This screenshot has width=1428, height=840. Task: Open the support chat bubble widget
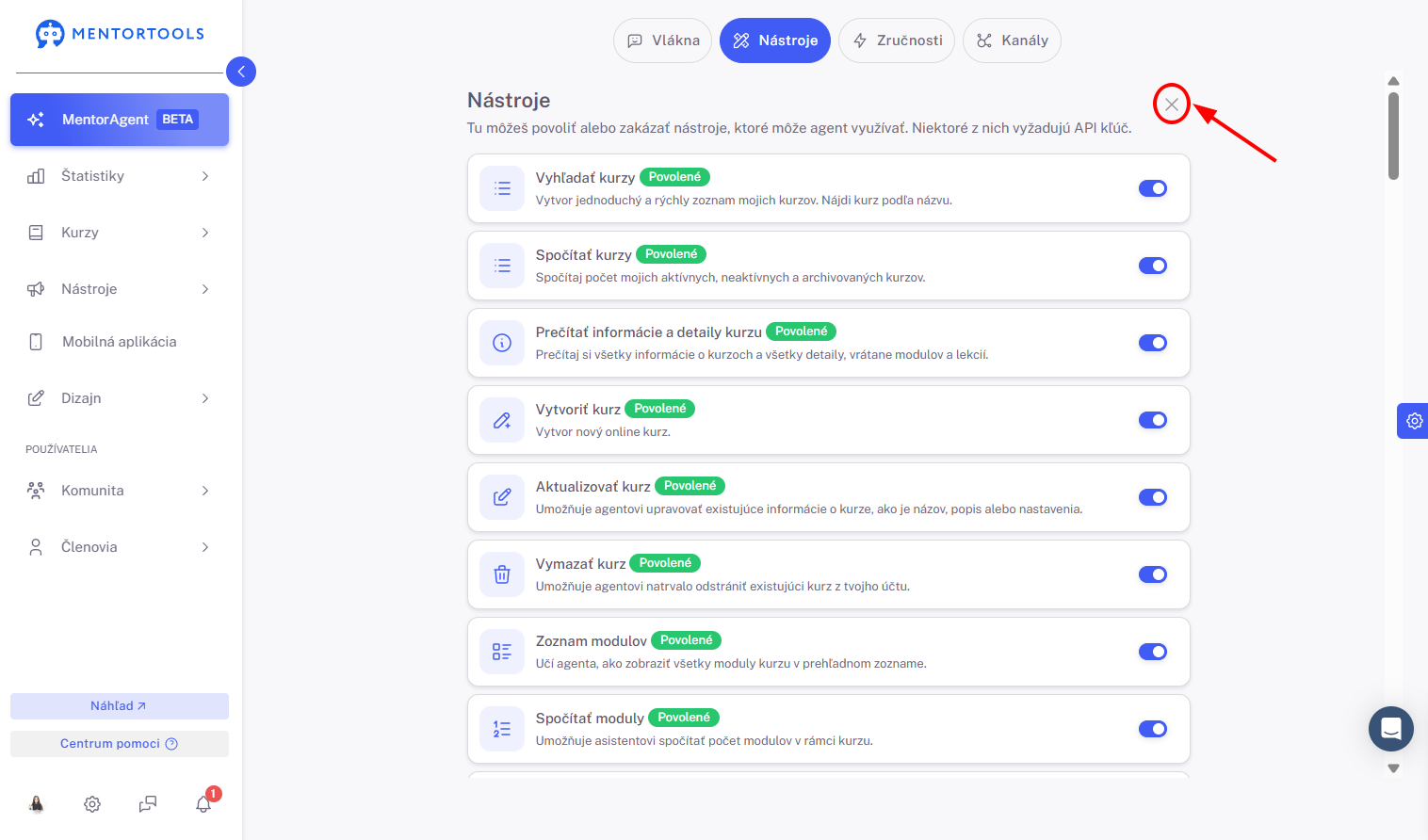1391,729
